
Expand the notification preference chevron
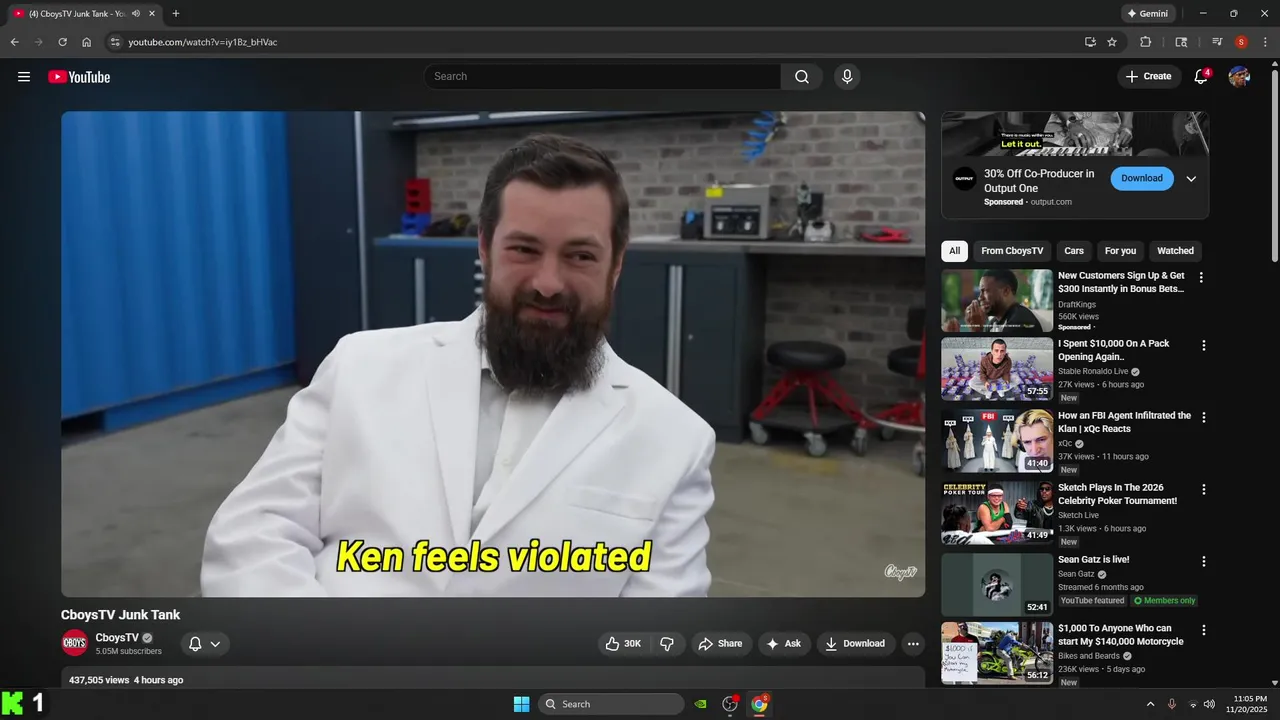point(215,644)
